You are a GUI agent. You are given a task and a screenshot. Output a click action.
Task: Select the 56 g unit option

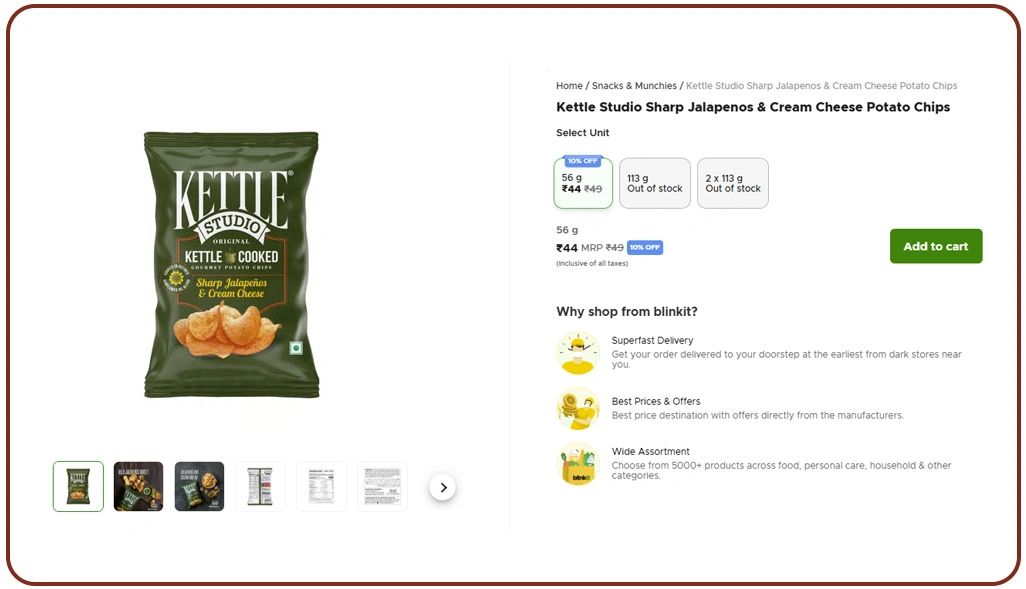point(583,185)
